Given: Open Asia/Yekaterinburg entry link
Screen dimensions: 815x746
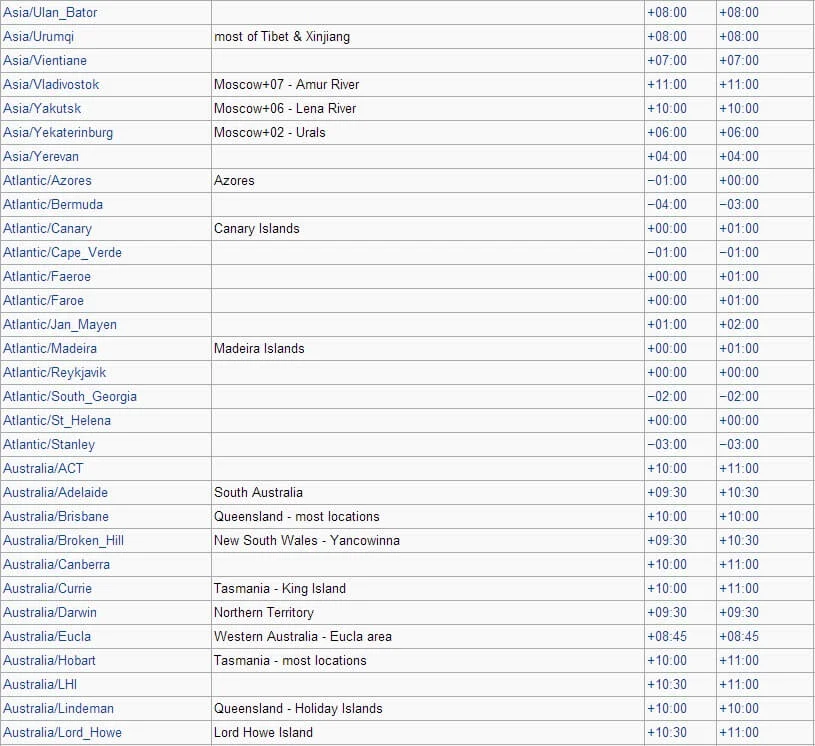Looking at the screenshot, I should [58, 133].
